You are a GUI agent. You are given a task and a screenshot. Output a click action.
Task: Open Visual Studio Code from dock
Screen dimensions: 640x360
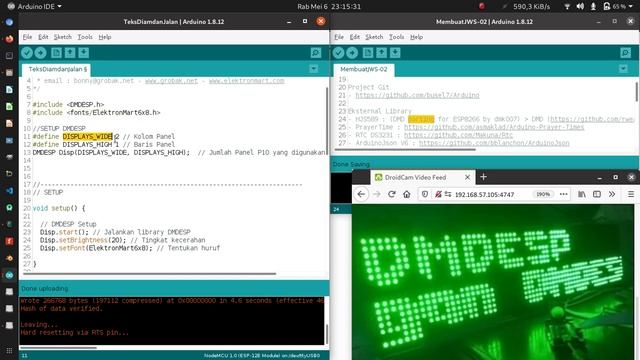point(9,191)
